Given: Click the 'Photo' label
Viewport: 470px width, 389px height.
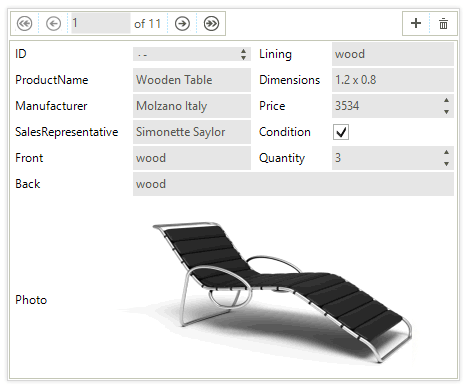Looking at the screenshot, I should pyautogui.click(x=31, y=300).
